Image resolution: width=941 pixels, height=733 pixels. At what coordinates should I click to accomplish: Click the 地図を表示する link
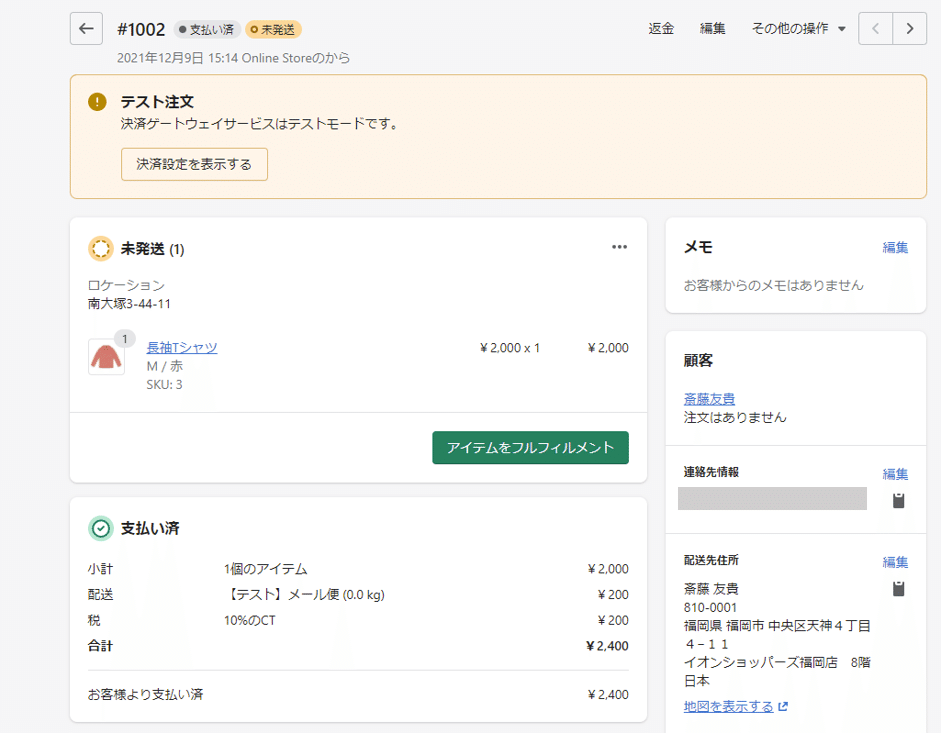(x=730, y=705)
